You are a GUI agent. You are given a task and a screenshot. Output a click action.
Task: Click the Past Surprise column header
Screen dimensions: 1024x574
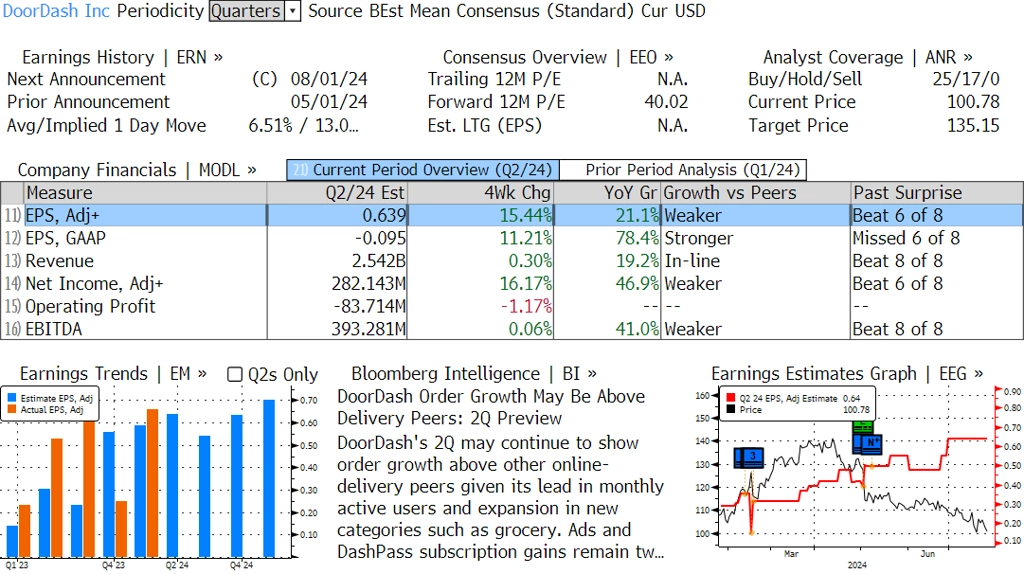(937, 193)
